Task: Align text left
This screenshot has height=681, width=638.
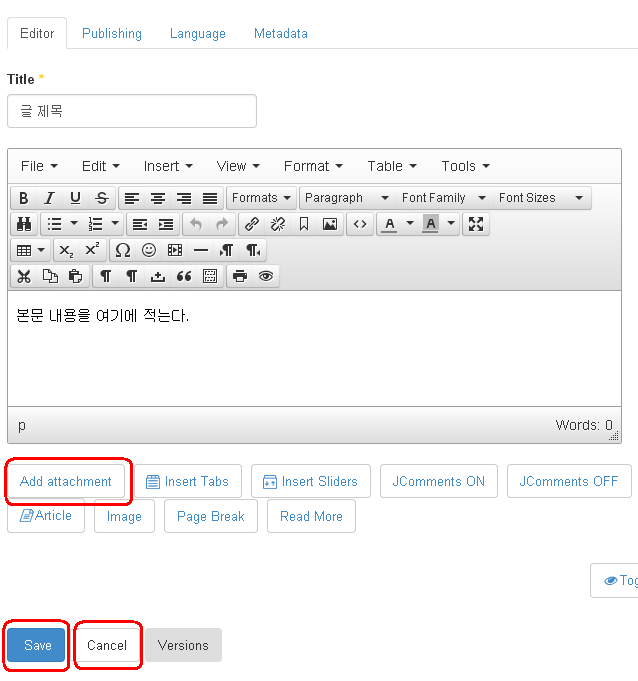Action: [x=132, y=198]
